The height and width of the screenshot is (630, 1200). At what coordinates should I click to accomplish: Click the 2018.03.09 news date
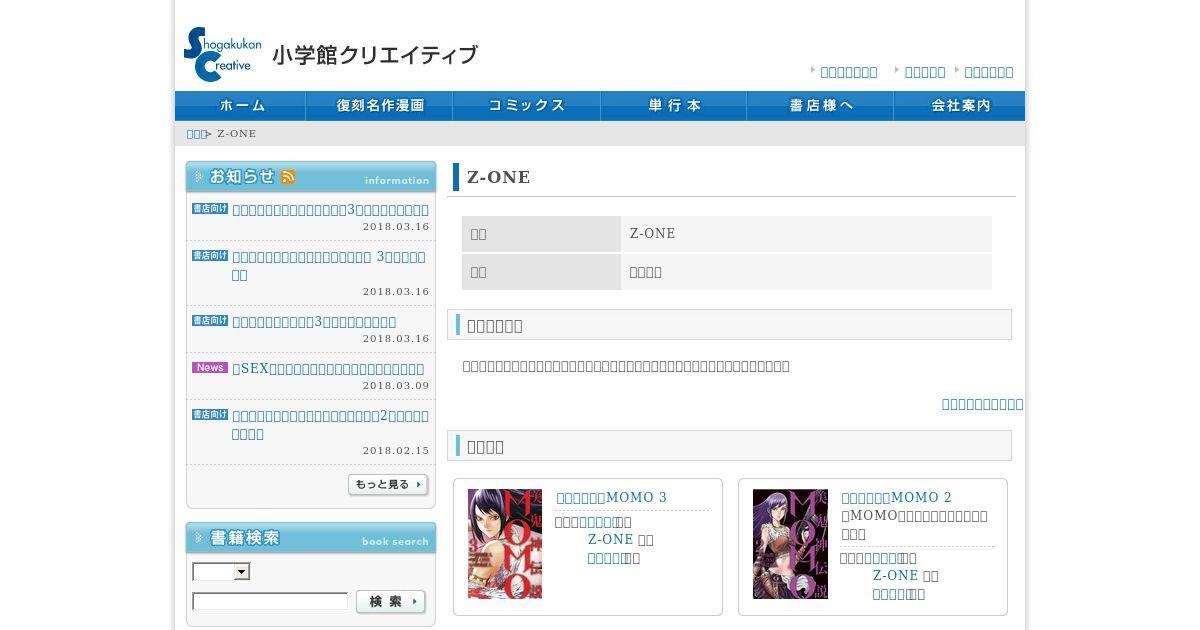point(396,386)
